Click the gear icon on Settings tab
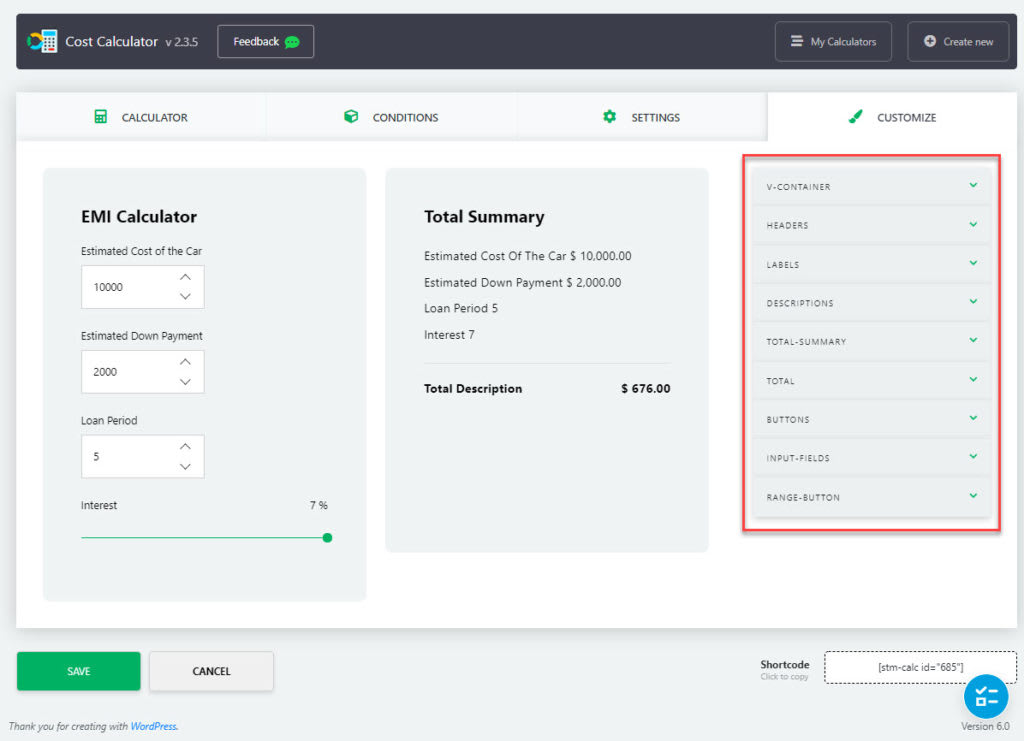Image resolution: width=1024 pixels, height=741 pixels. (610, 117)
